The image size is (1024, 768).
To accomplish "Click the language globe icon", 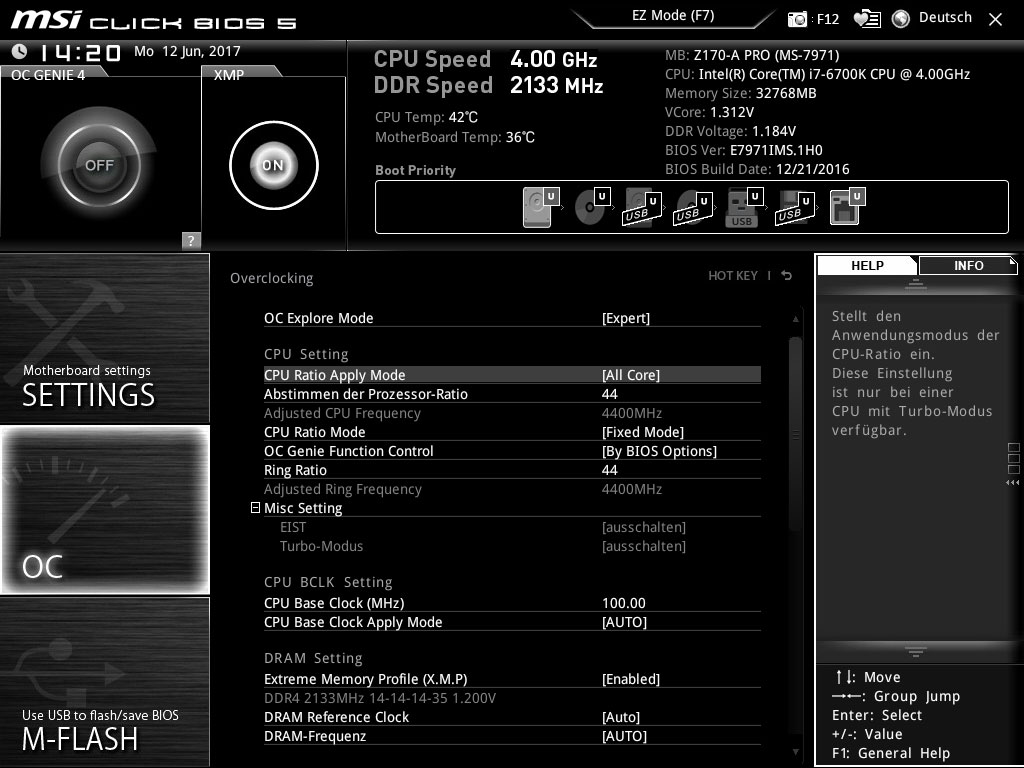I will 901,19.
